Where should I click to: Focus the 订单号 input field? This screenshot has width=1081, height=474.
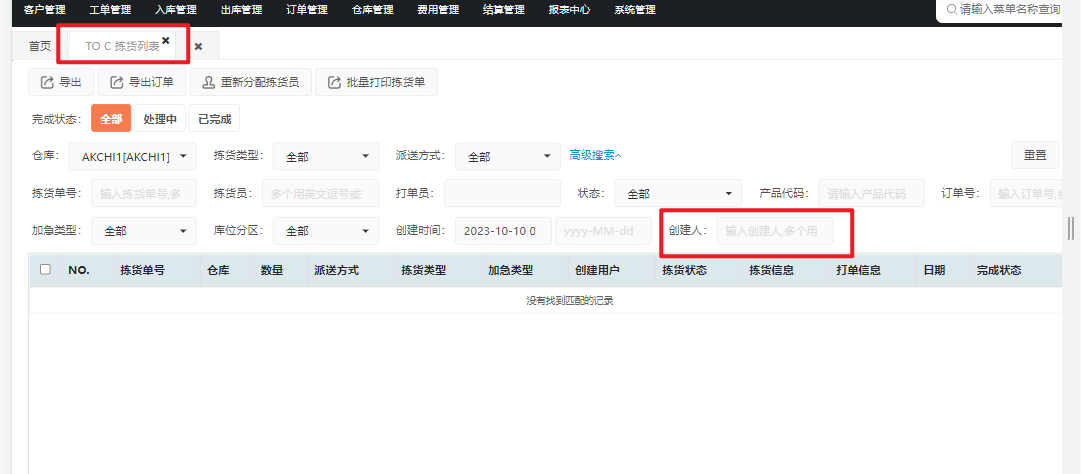pos(1026,194)
